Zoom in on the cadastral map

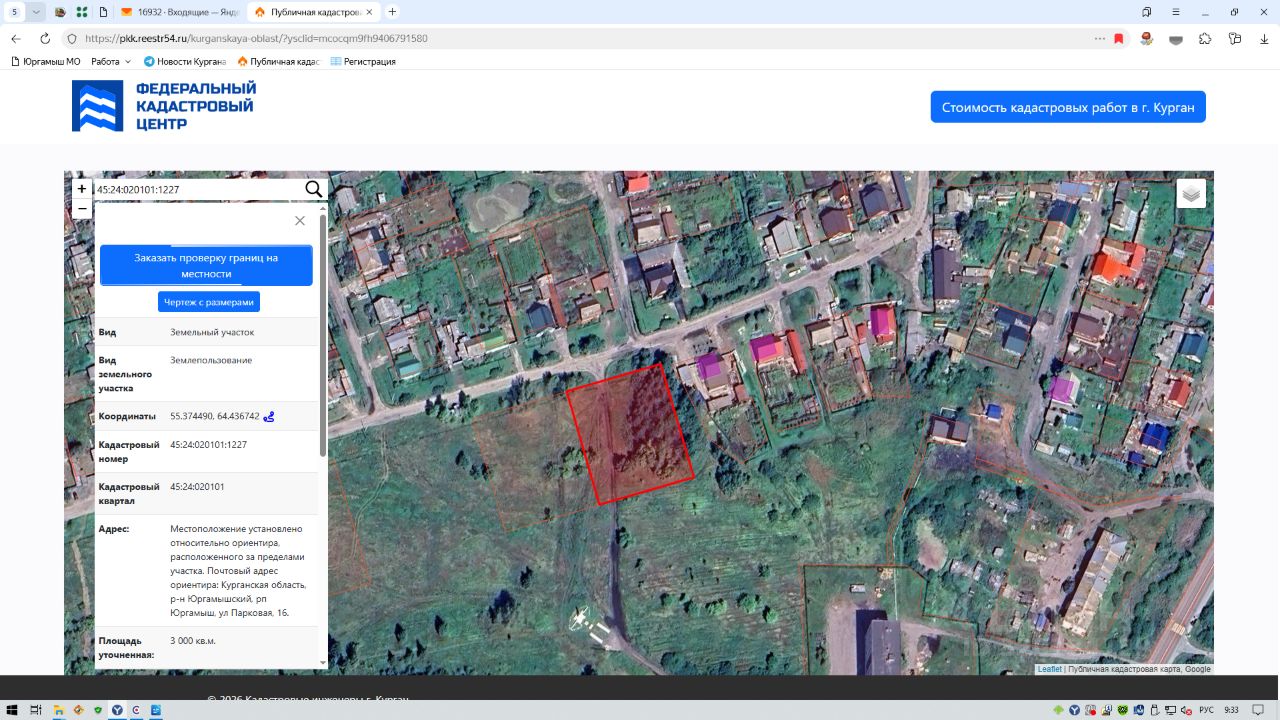82,189
